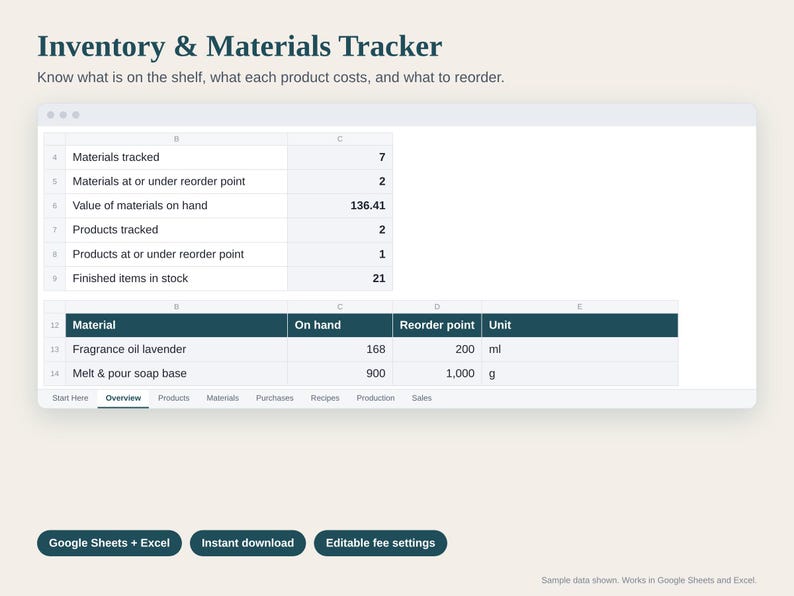The width and height of the screenshot is (794, 596).
Task: Switch to the Products sheet tab
Action: click(174, 398)
